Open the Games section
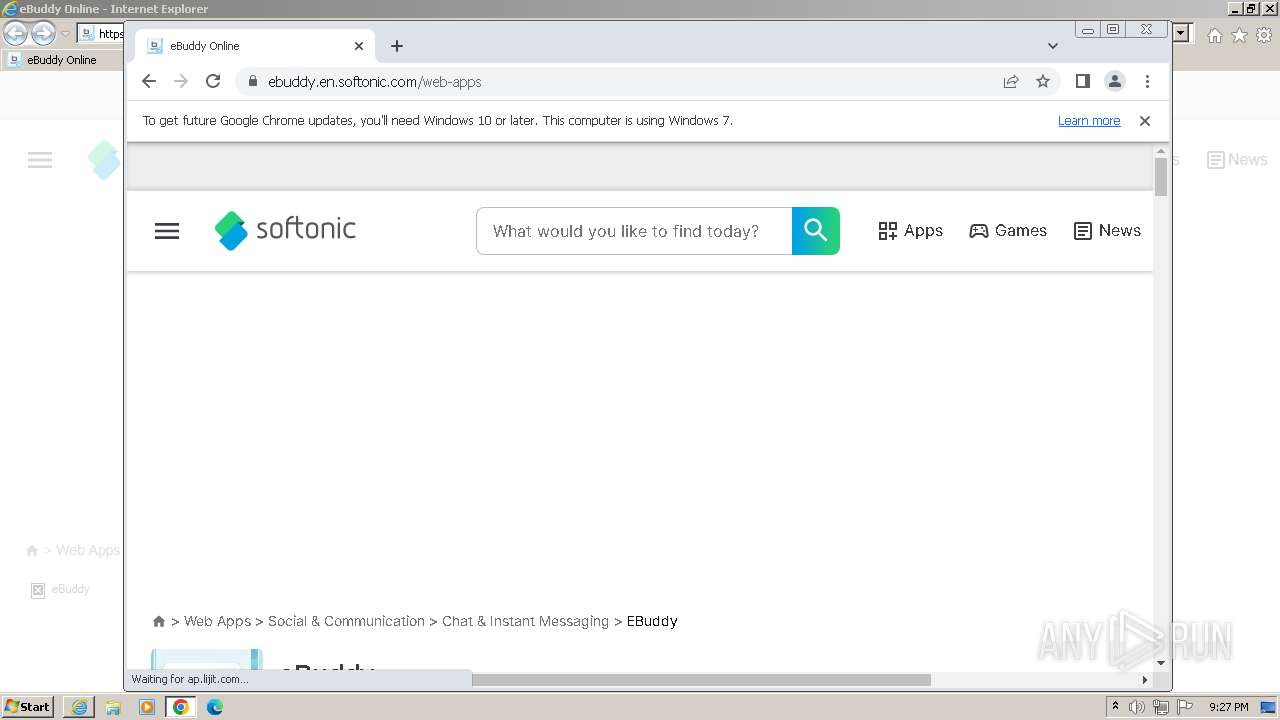1280x720 pixels. pyautogui.click(x=1008, y=231)
